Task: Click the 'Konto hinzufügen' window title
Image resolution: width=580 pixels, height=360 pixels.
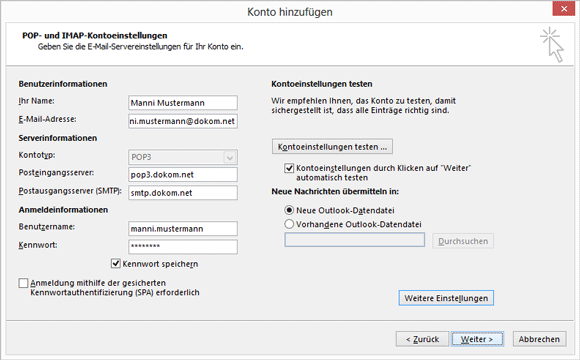Action: (290, 12)
